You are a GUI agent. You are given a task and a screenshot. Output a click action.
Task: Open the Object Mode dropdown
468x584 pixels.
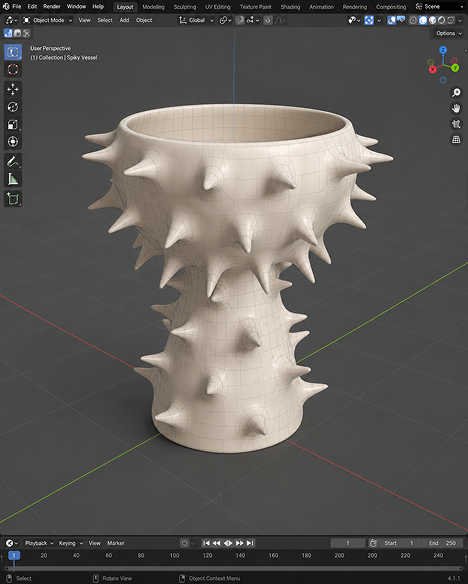(47, 20)
